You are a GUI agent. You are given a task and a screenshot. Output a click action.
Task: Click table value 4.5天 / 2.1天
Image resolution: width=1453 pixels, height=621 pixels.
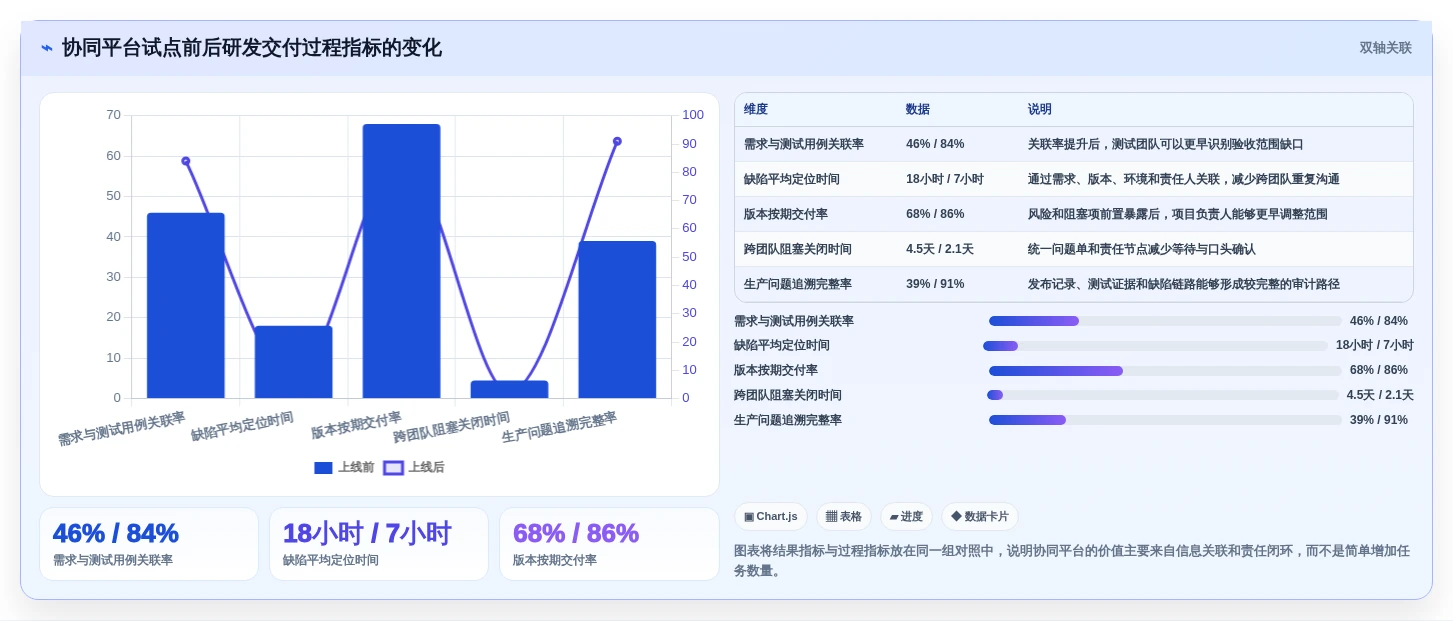coord(940,249)
